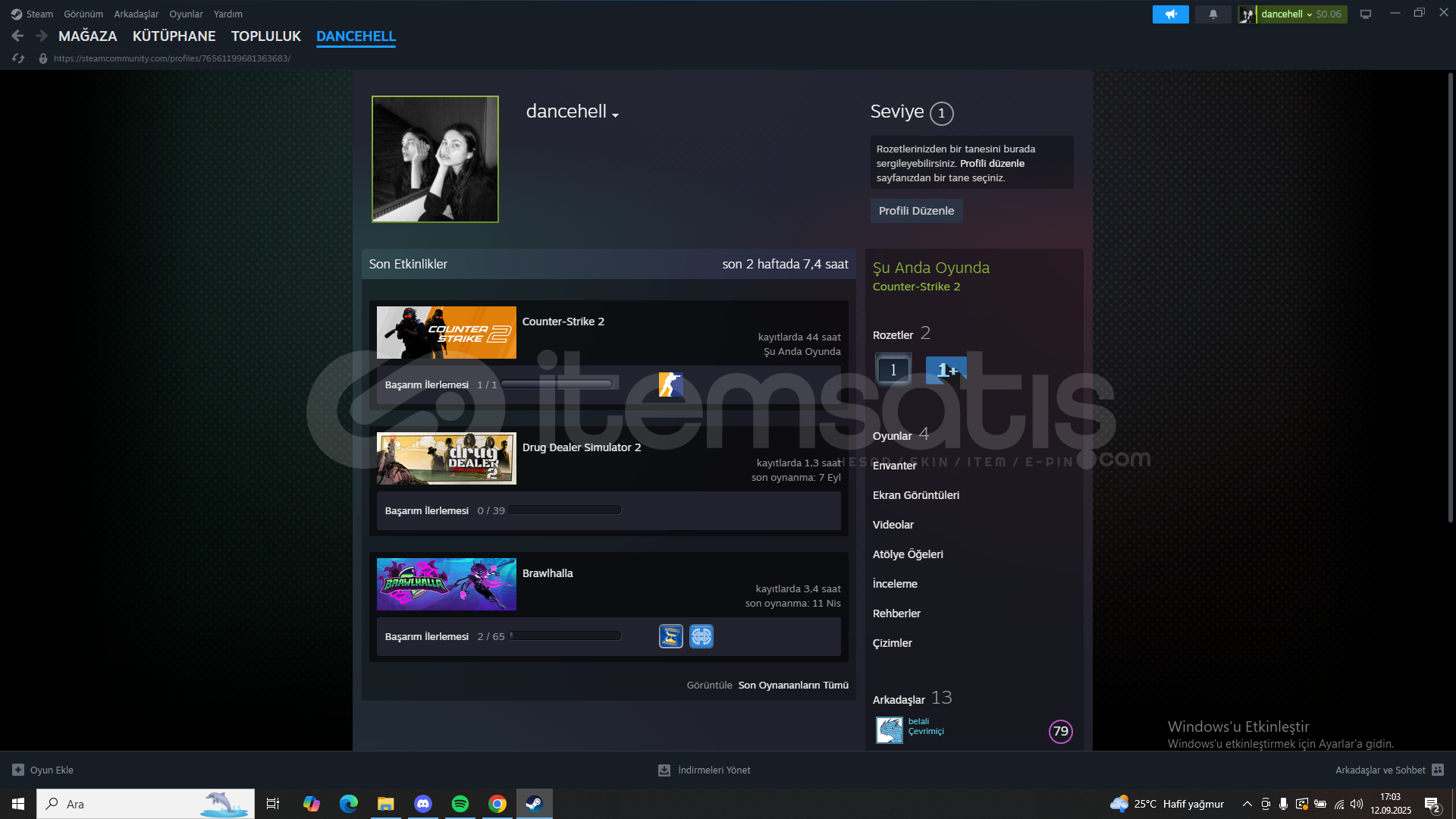Open the Rozetler 2 badges link
Image resolution: width=1456 pixels, height=819 pixels.
click(902, 334)
